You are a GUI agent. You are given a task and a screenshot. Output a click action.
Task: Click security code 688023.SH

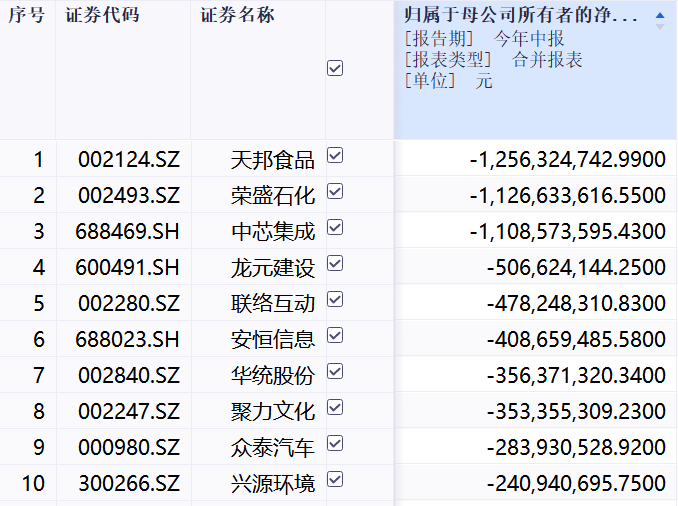(127, 339)
